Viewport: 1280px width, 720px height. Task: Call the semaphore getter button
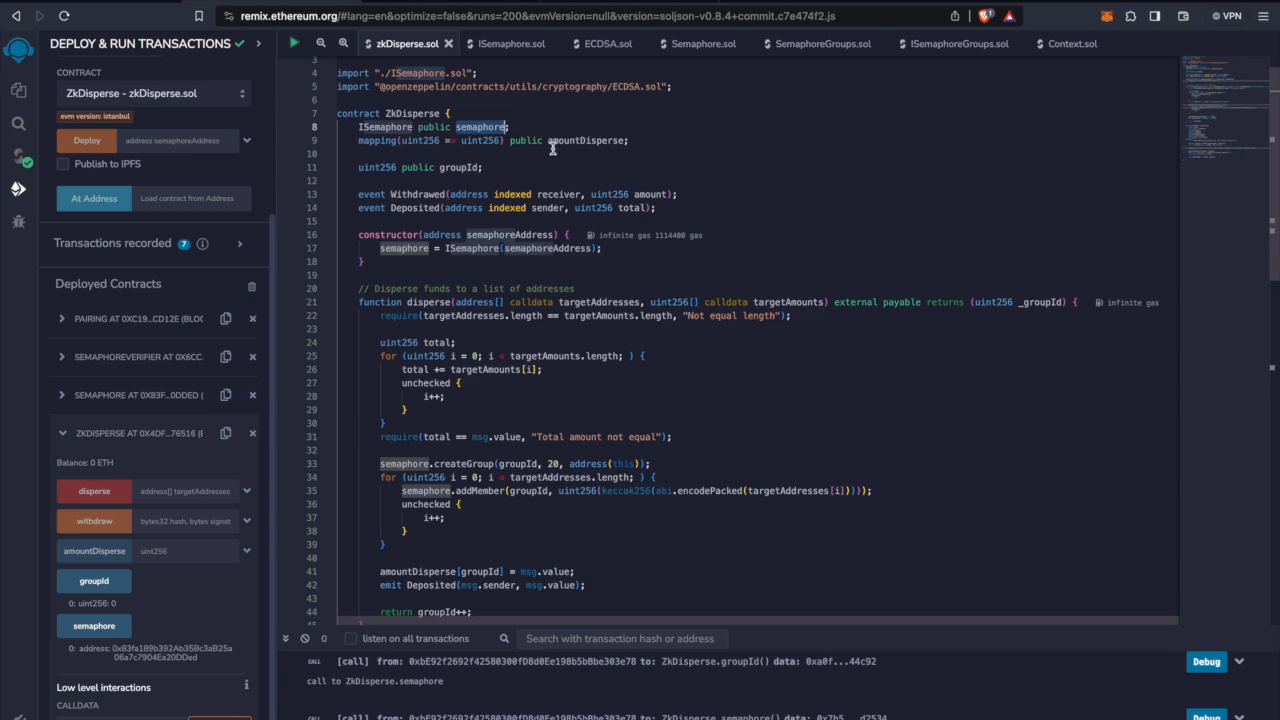tap(94, 626)
